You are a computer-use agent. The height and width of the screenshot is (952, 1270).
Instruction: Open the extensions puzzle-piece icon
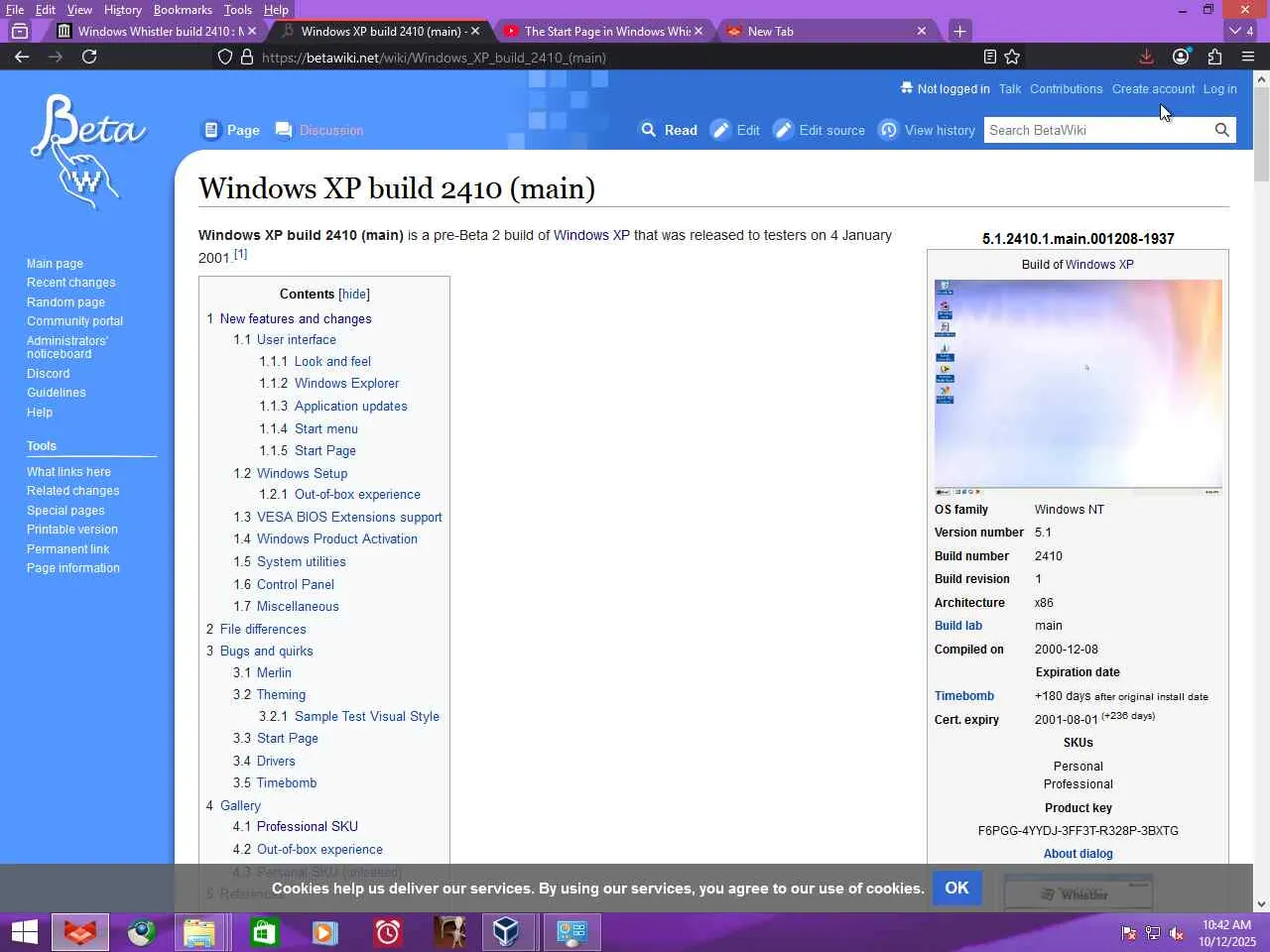coord(1214,57)
